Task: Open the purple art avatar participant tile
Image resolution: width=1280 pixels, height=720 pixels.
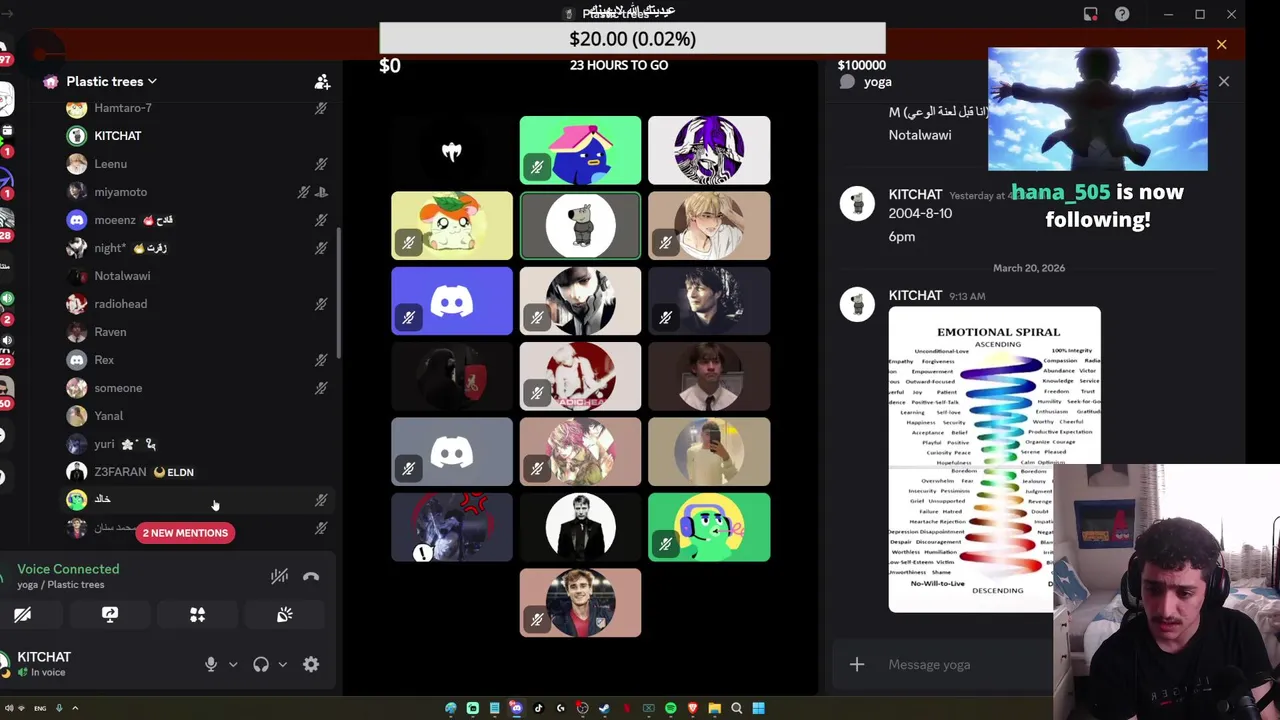Action: tap(709, 150)
